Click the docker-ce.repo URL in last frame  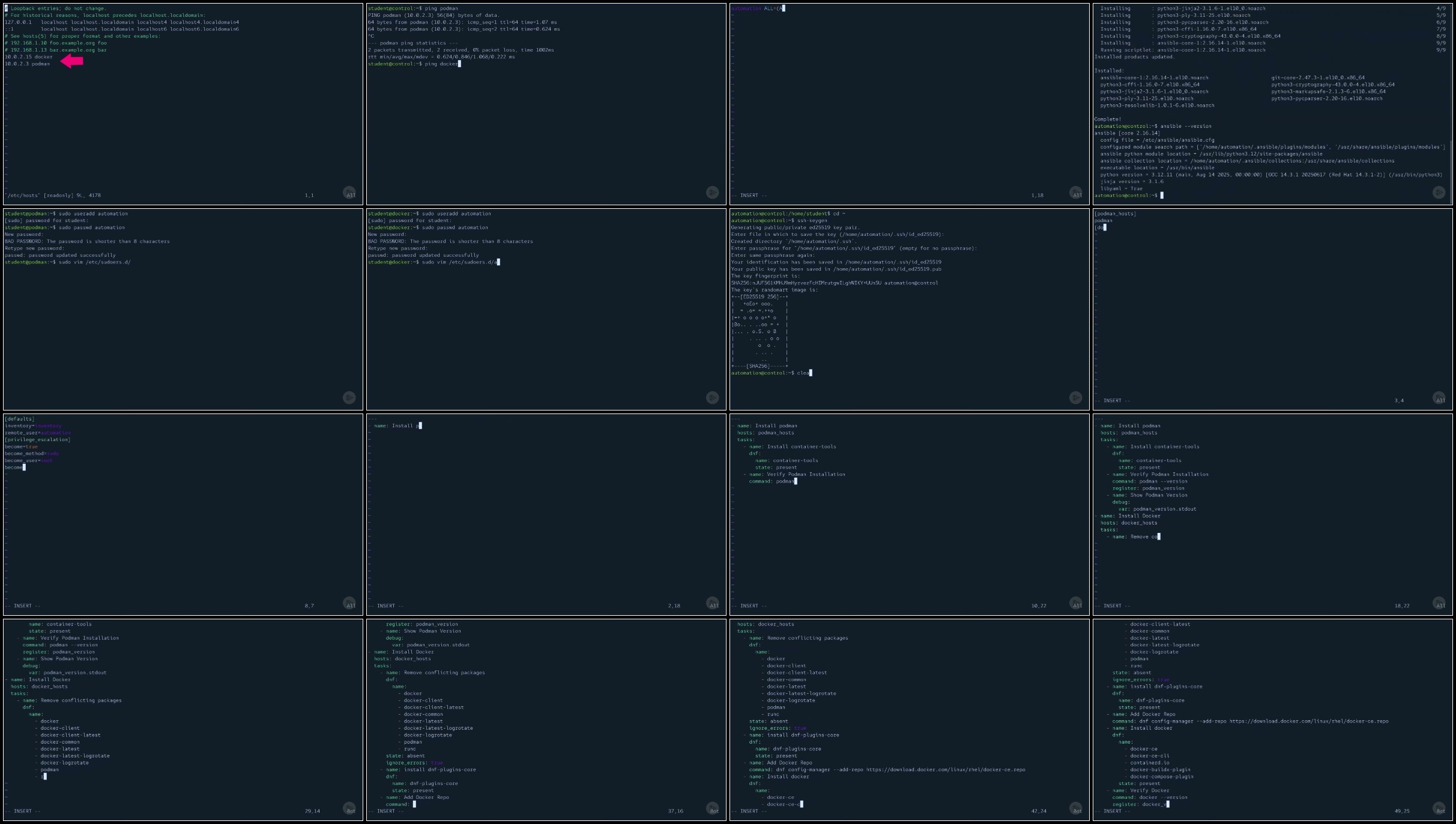point(1309,721)
